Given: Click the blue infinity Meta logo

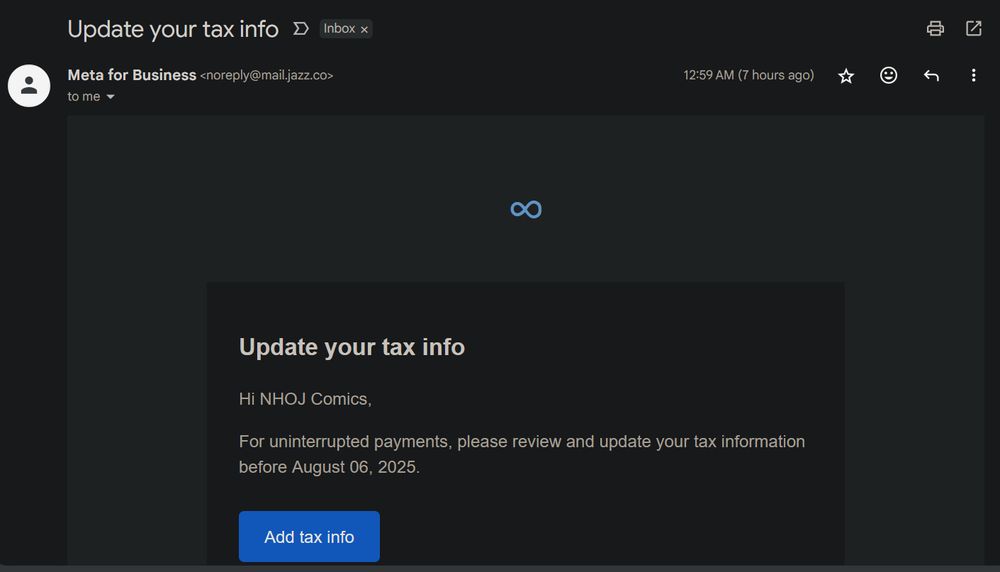Looking at the screenshot, I should [526, 209].
